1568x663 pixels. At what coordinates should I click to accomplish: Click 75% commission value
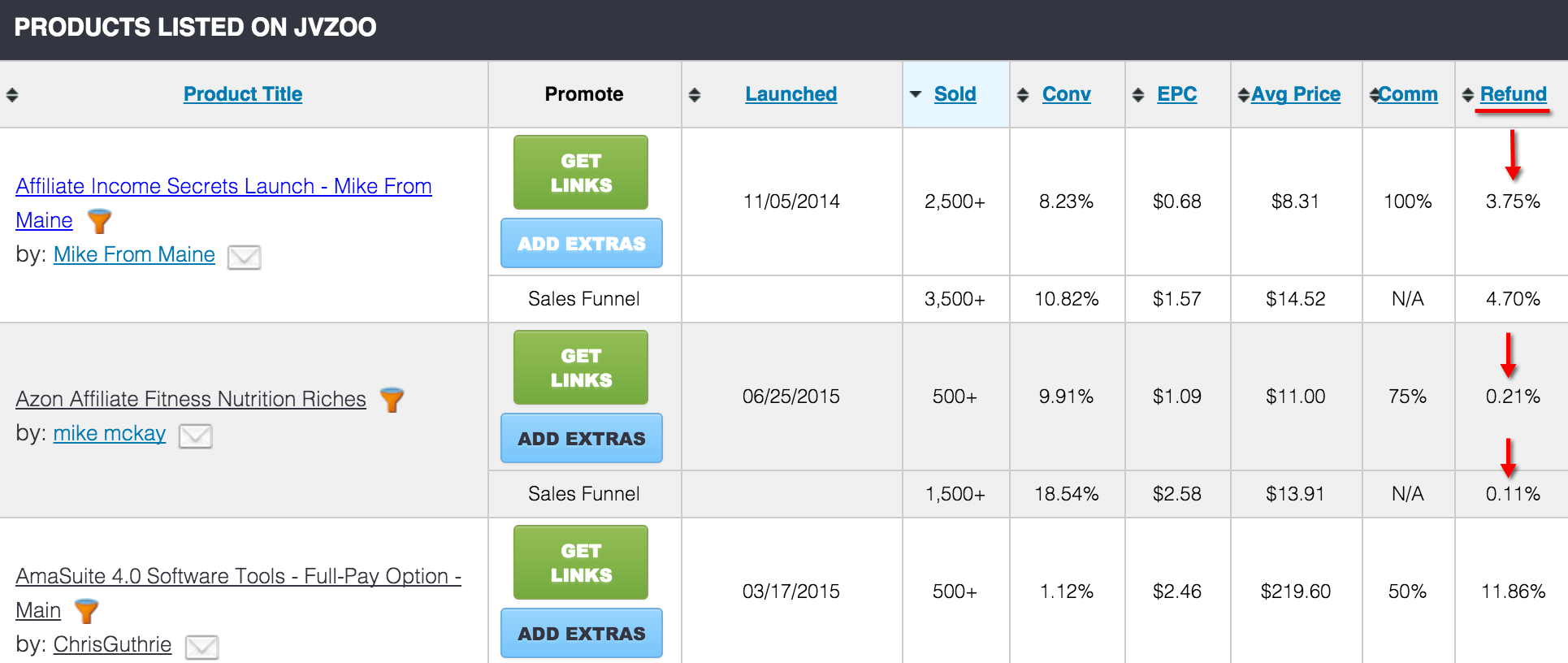[x=1407, y=396]
